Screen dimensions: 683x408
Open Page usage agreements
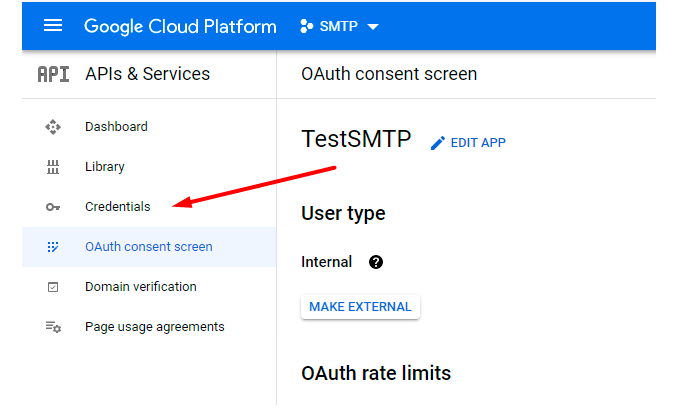point(154,327)
